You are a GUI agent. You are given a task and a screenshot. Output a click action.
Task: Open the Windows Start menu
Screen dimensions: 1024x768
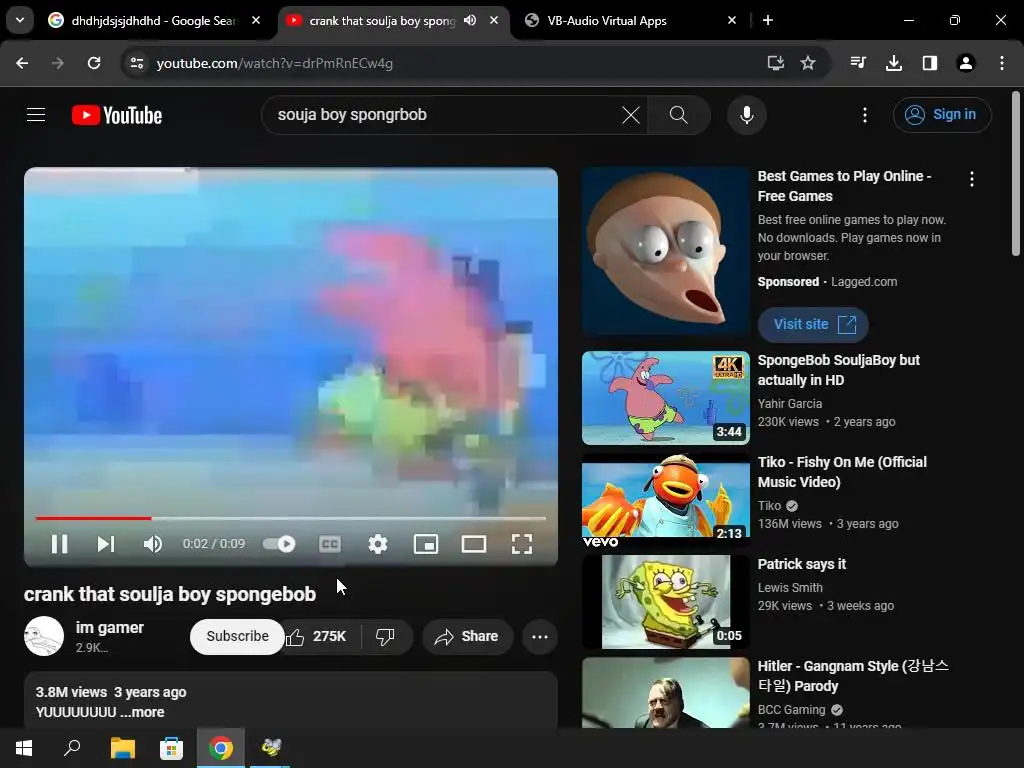pos(24,748)
